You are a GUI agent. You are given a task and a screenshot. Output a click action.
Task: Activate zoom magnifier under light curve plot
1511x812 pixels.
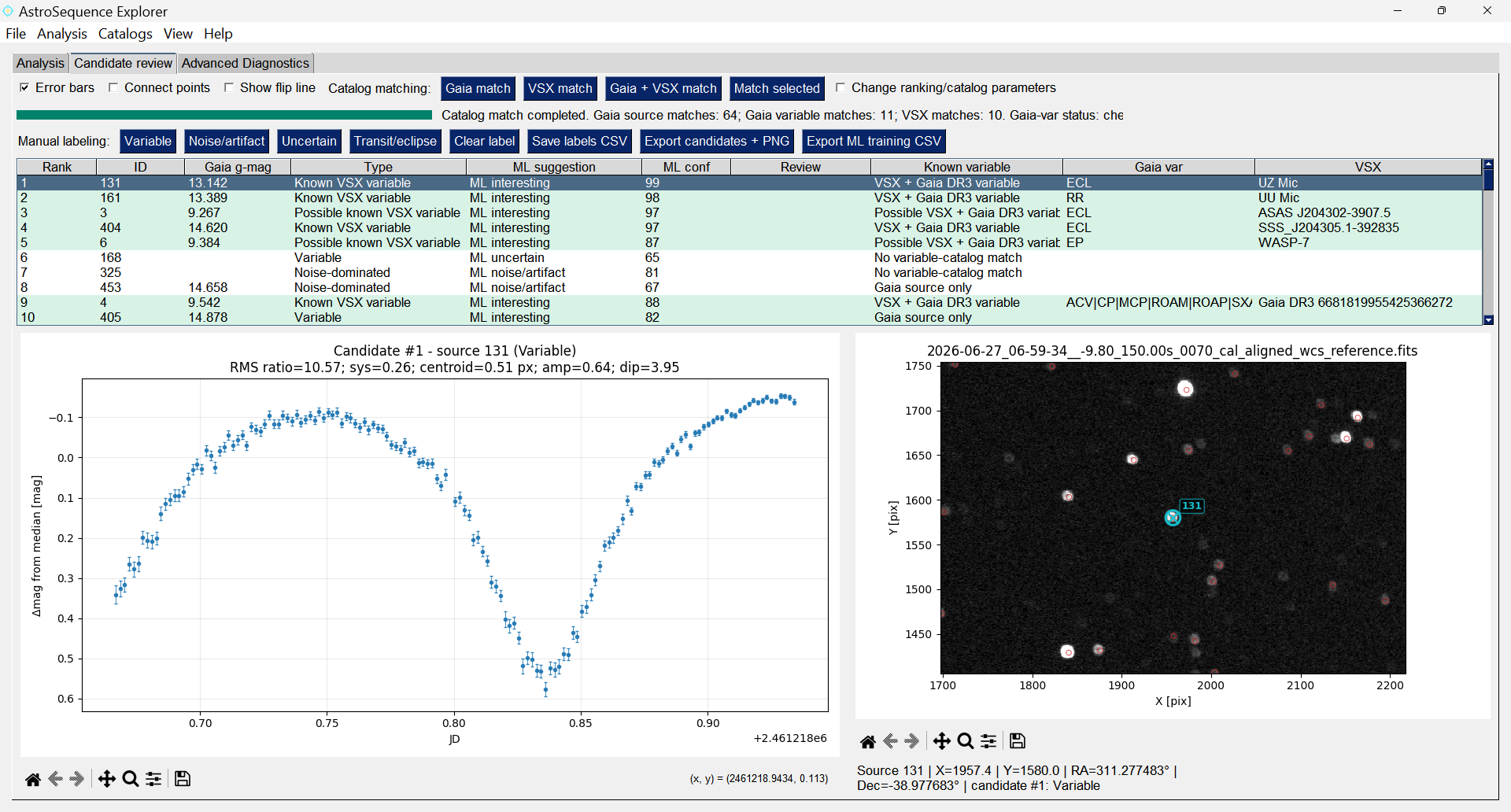(x=131, y=779)
